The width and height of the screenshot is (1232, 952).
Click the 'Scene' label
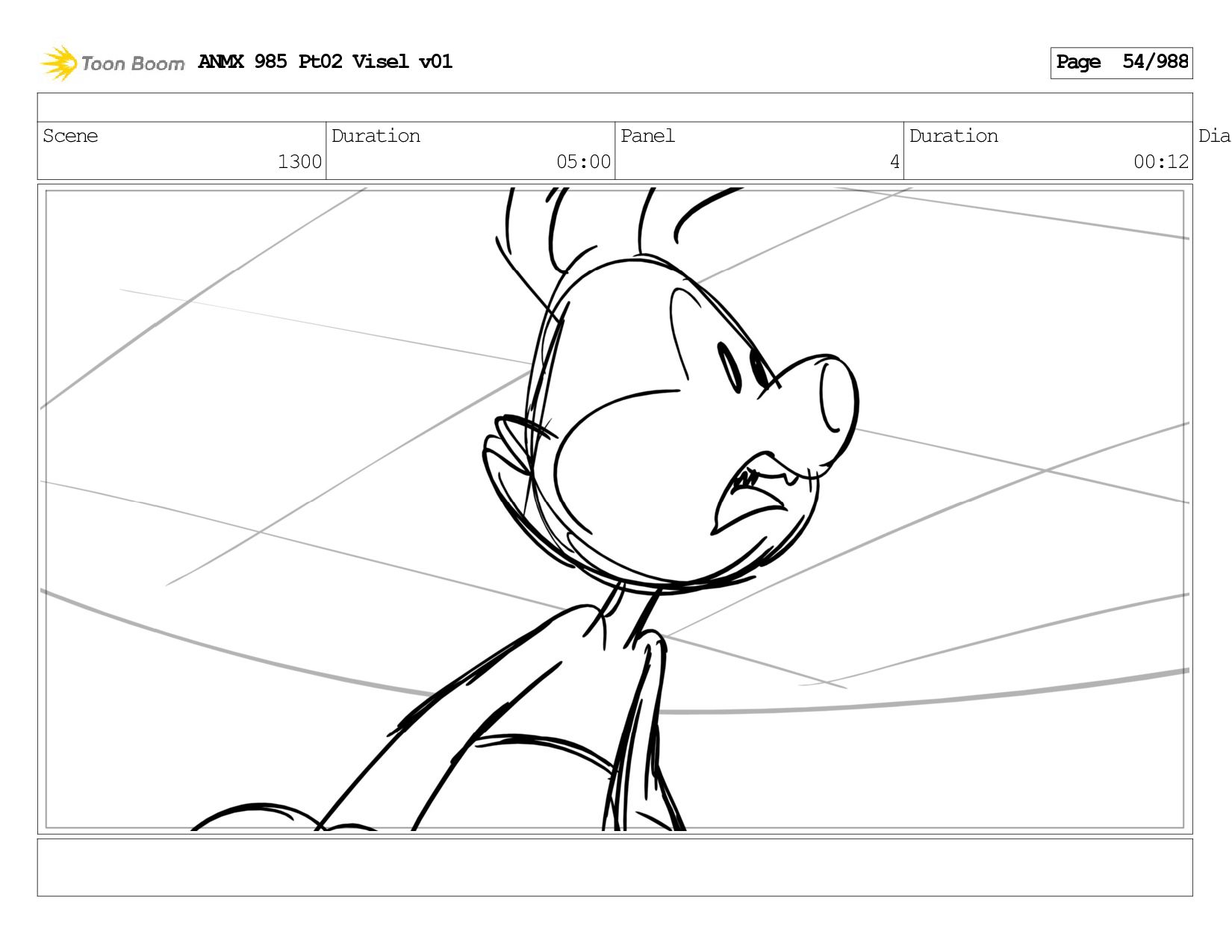(70, 136)
